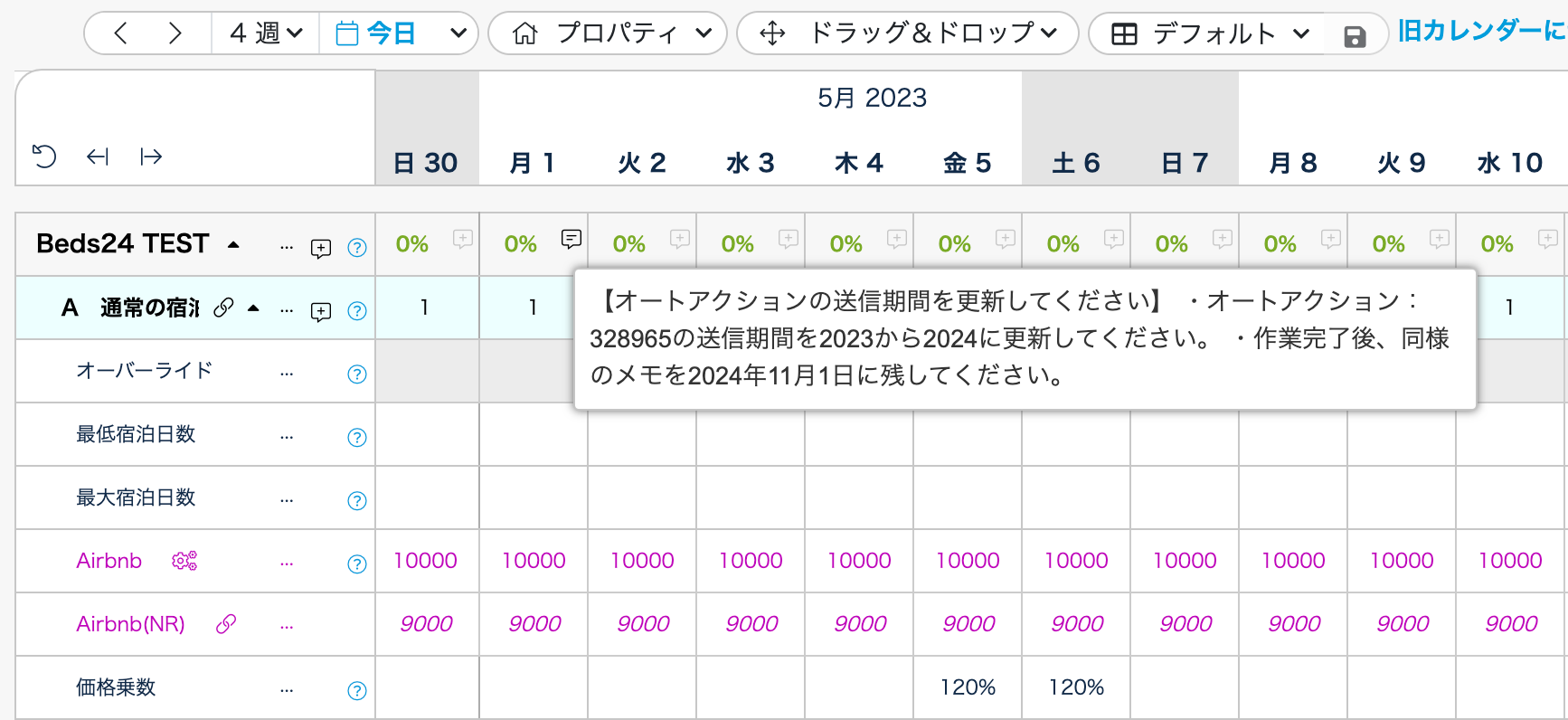The width and height of the screenshot is (1568, 720).
Task: Add note icon in Beds24 TEST row
Action: point(320,248)
